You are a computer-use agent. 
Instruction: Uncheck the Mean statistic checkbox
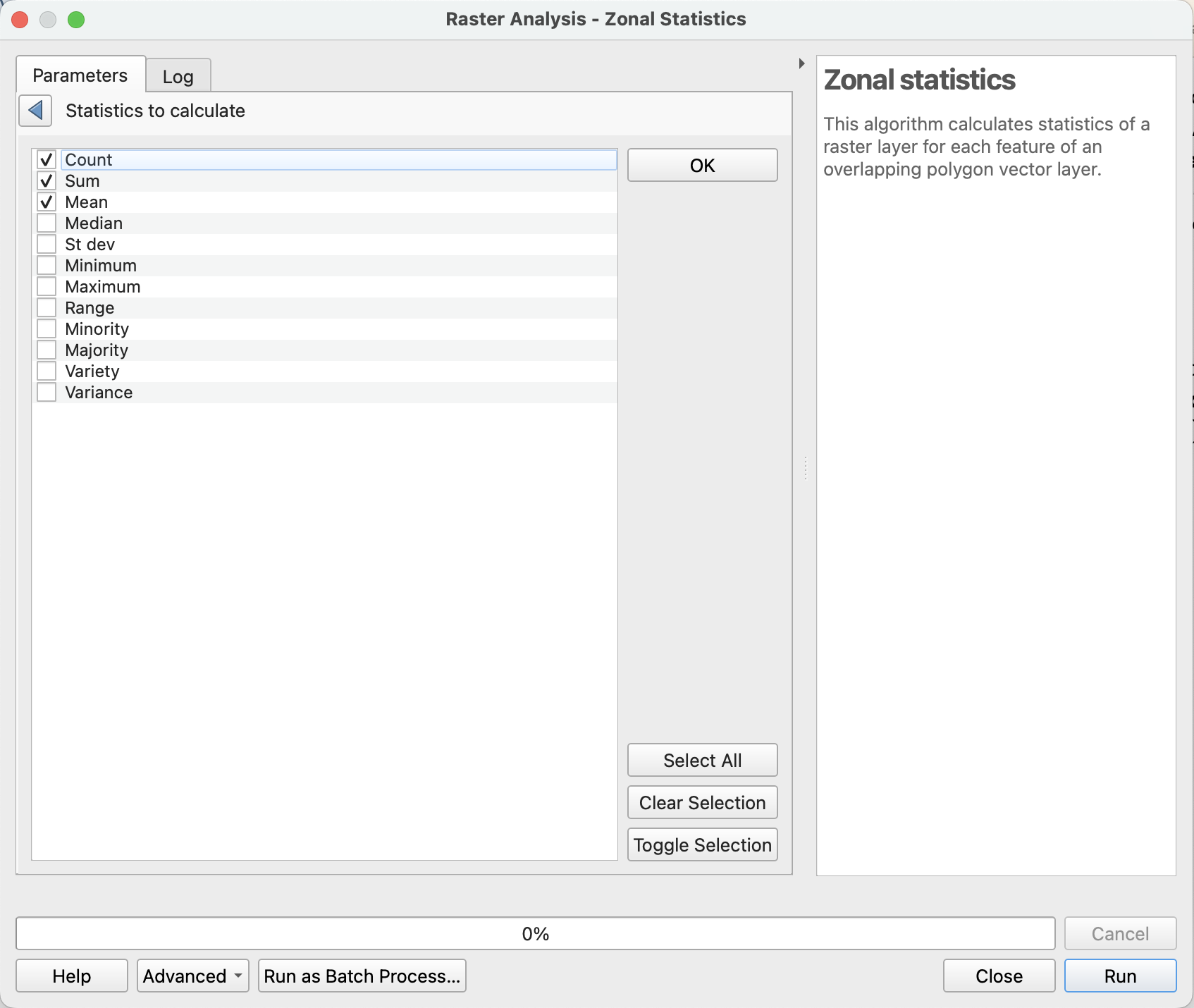coord(47,202)
